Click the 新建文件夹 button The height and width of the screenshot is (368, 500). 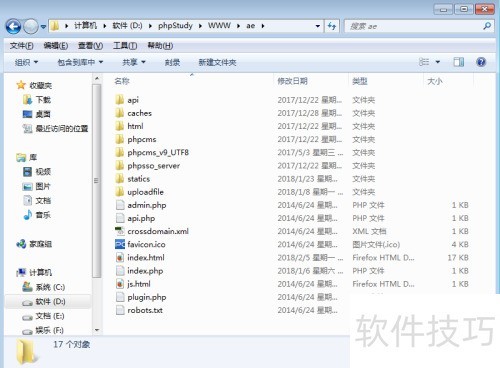point(217,62)
